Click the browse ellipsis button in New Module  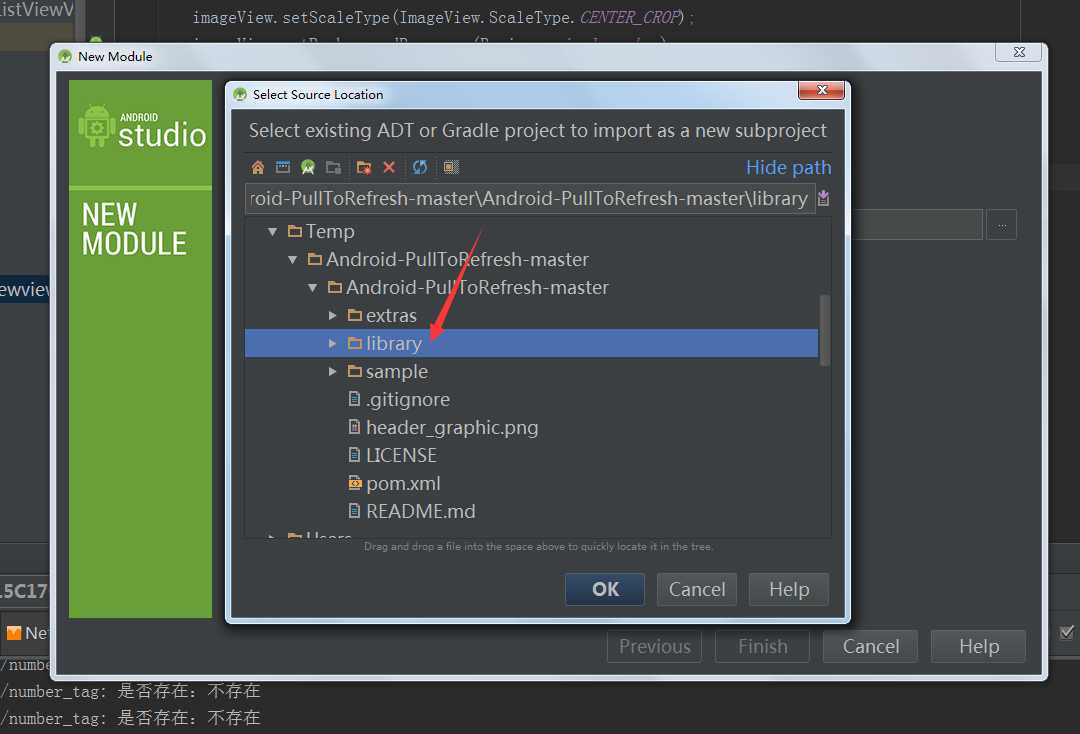(x=1001, y=225)
